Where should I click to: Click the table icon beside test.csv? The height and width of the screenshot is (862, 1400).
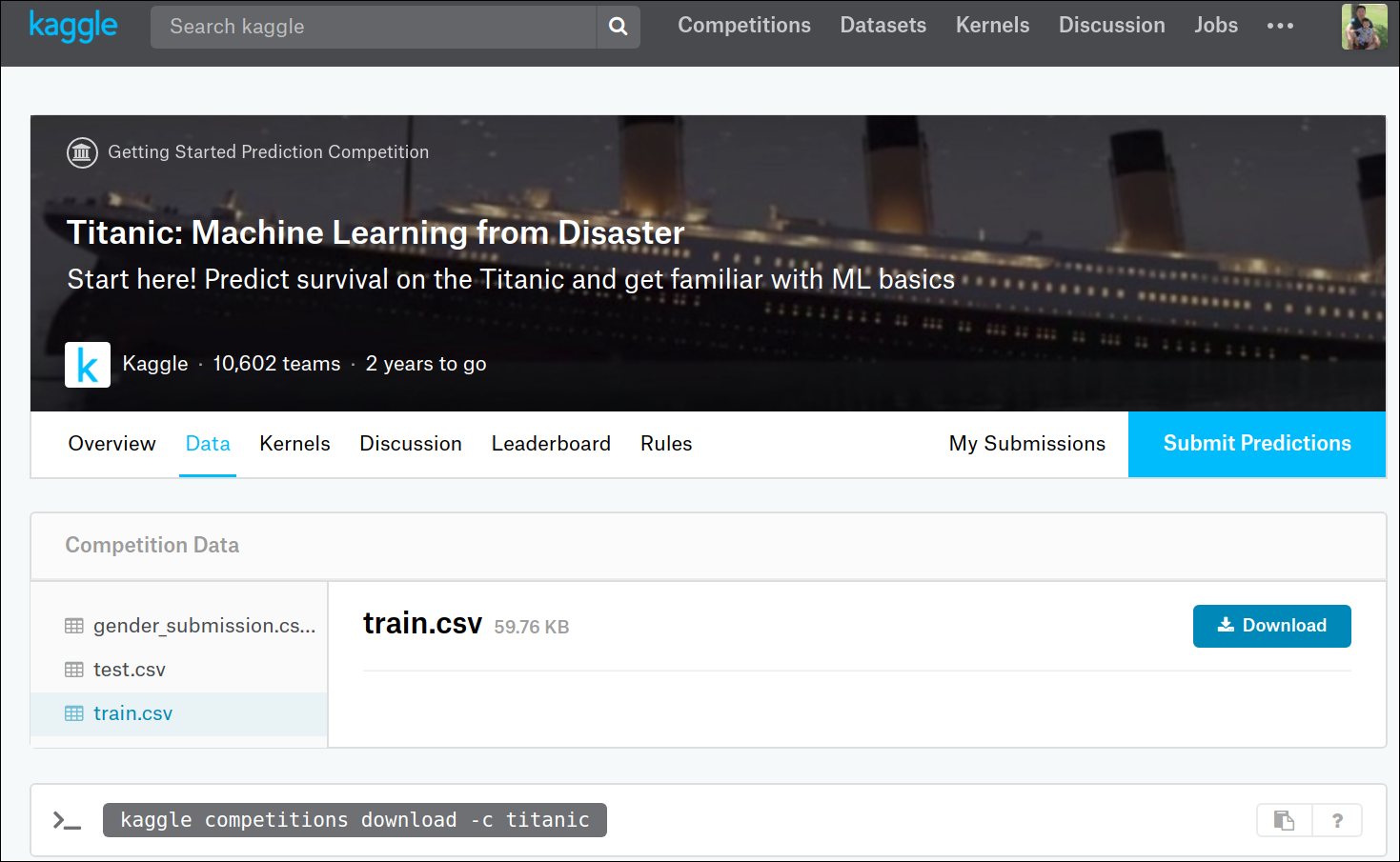pyautogui.click(x=74, y=670)
